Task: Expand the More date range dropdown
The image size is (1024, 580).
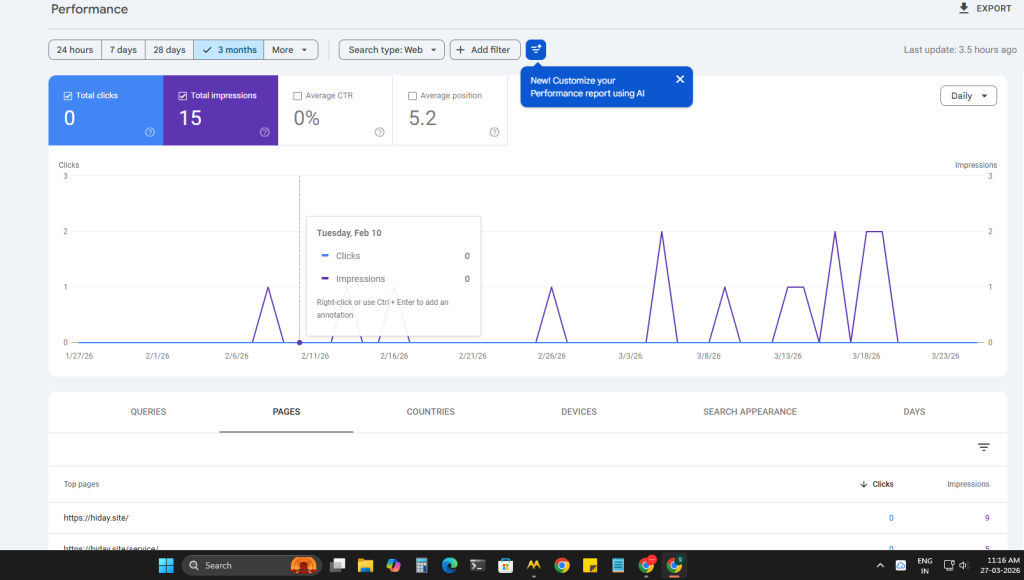Action: pyautogui.click(x=291, y=50)
